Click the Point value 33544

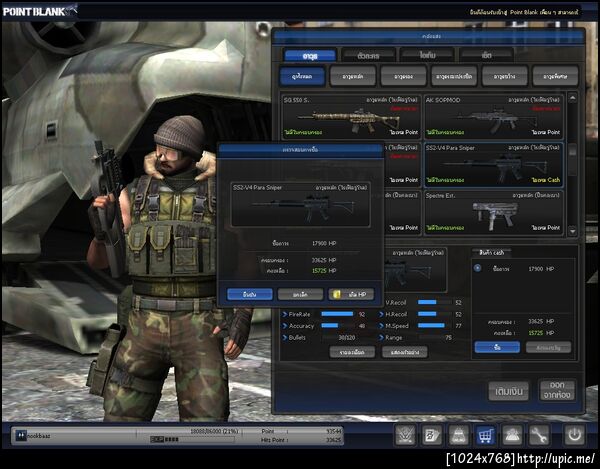(x=333, y=431)
